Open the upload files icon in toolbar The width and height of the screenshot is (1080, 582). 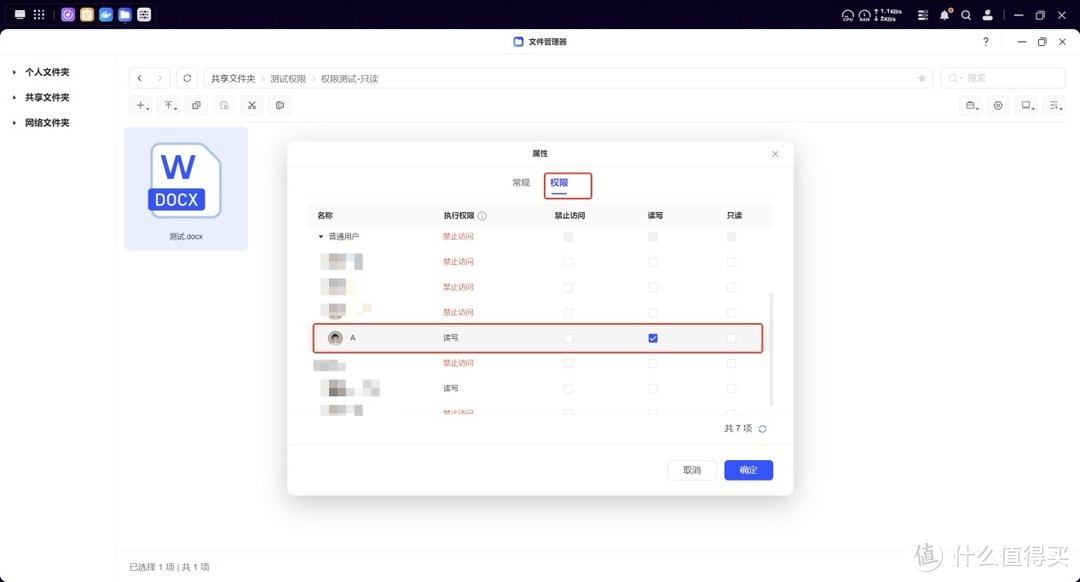(x=168, y=105)
